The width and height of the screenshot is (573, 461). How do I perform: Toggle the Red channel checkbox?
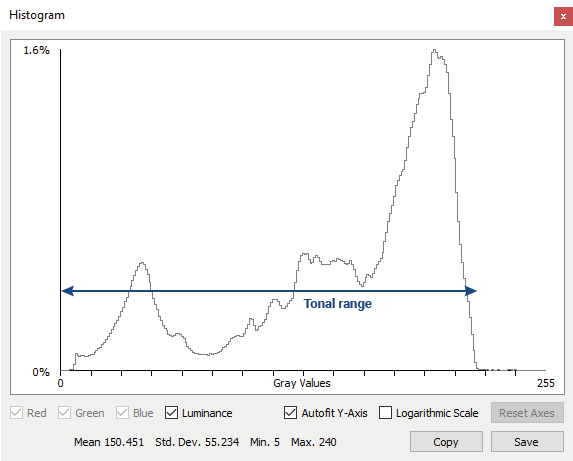pyautogui.click(x=17, y=413)
